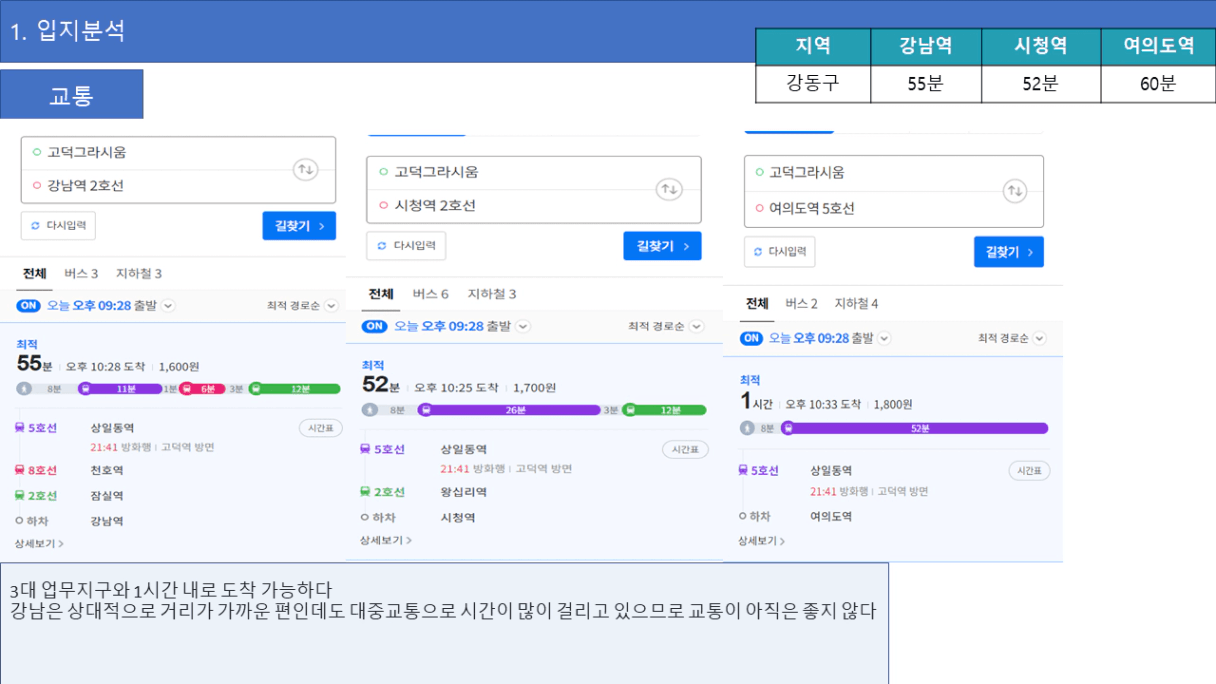
Task: Select 버스 6 tab in 시청역 panel
Action: [430, 294]
